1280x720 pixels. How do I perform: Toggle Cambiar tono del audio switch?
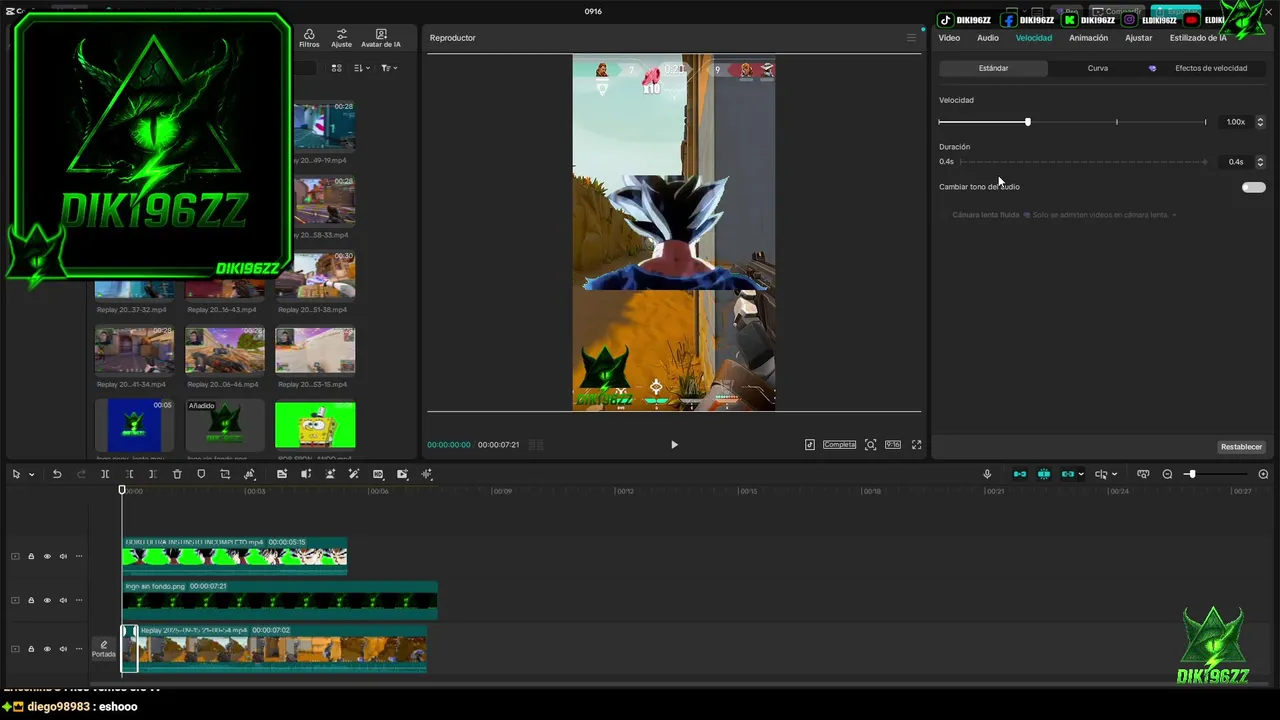pos(1254,187)
